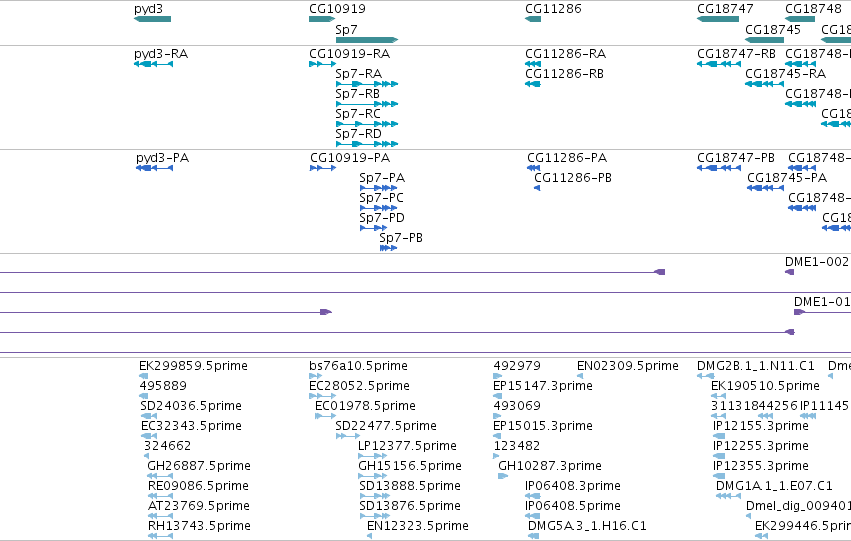Image resolution: width=851 pixels, height=541 pixels.
Task: Select the Sp7-PB protein feature
Action: (389, 249)
